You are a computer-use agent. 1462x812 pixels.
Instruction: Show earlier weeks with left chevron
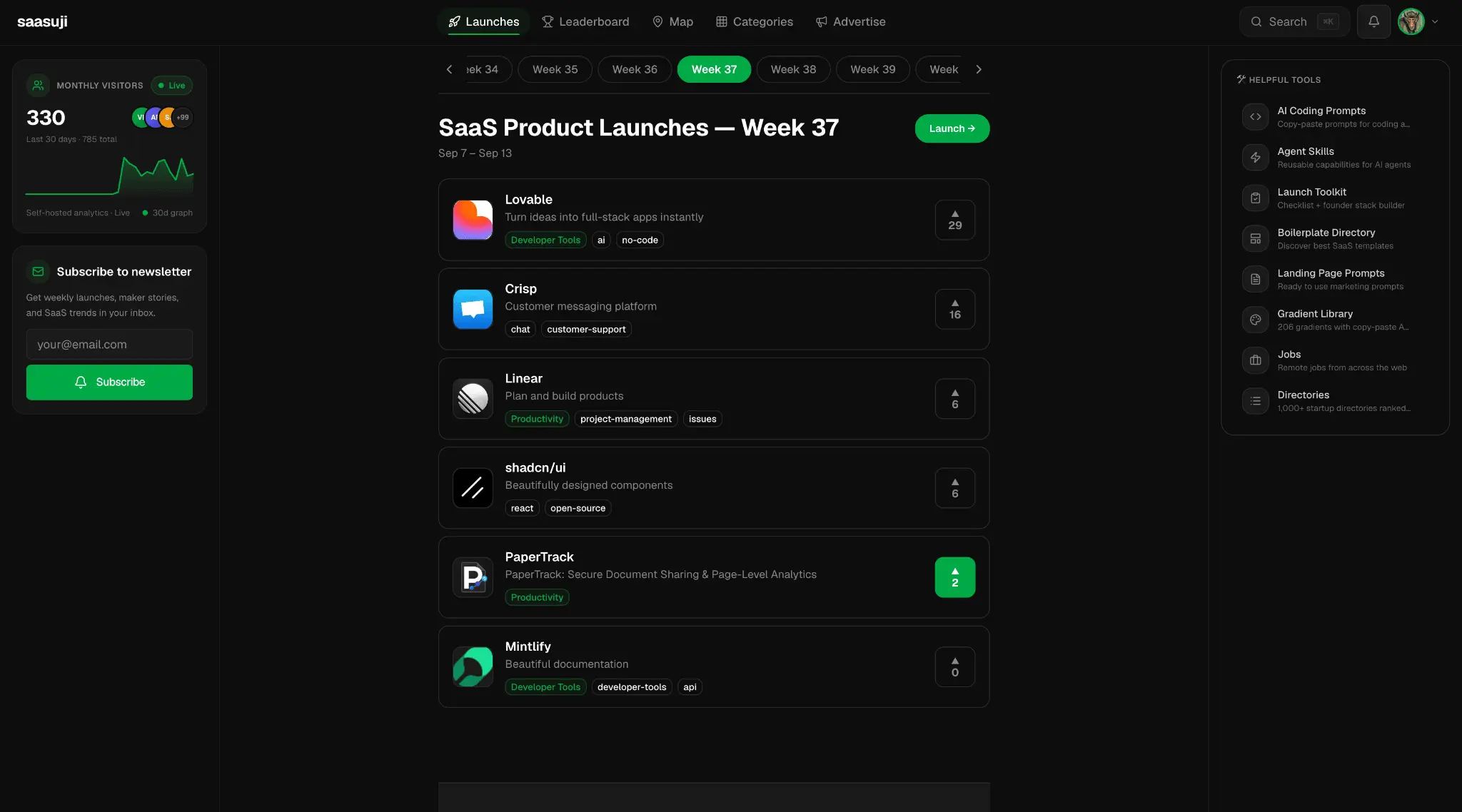[x=449, y=69]
